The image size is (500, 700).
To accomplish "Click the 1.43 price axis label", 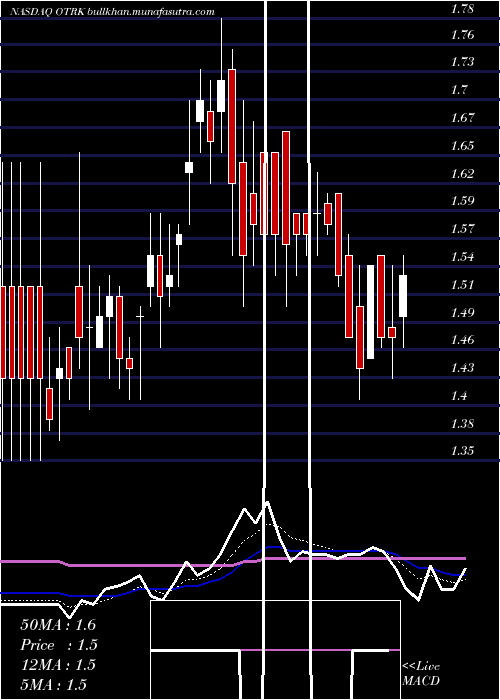I will point(462,367).
